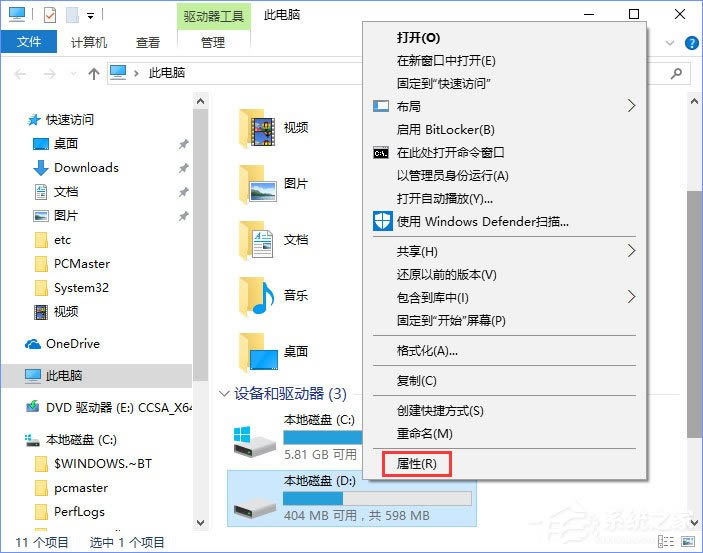Open the quick access toolbar dropdown arrow
The width and height of the screenshot is (703, 553).
pos(91,16)
